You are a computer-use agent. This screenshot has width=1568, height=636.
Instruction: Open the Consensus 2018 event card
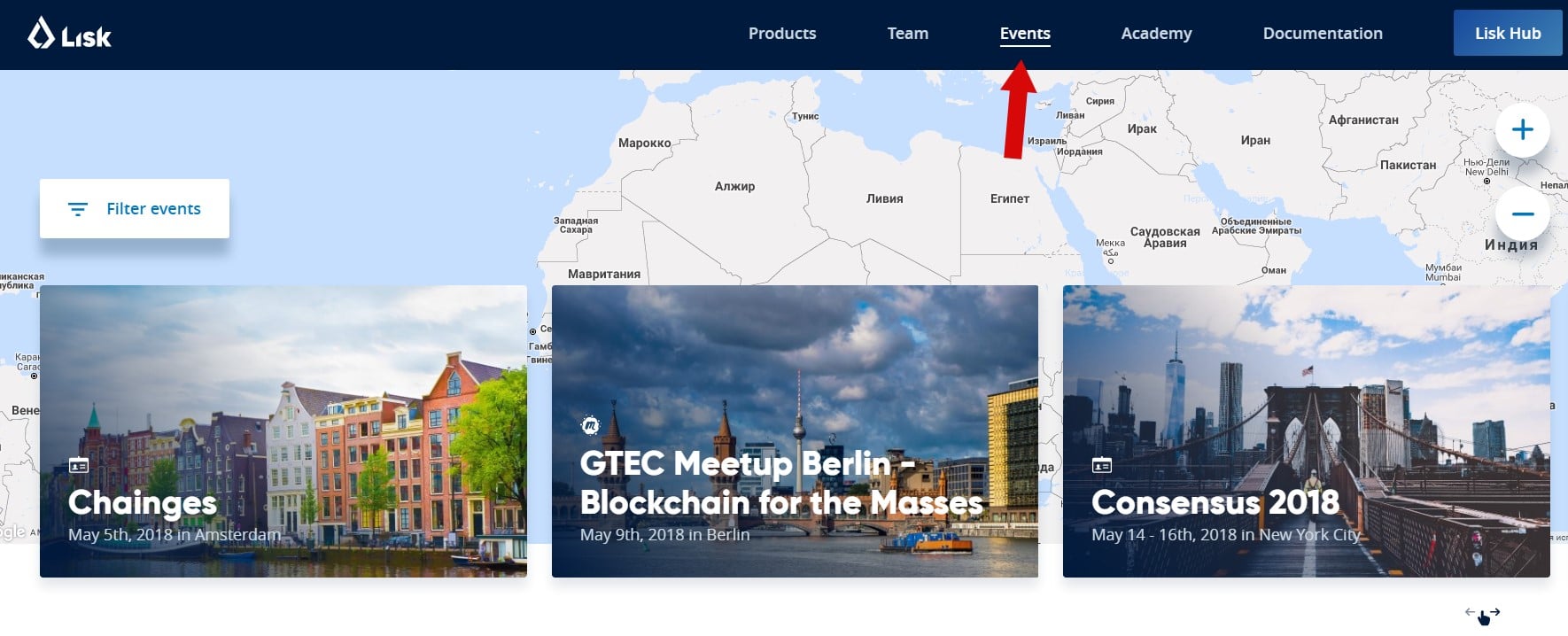pos(1307,431)
